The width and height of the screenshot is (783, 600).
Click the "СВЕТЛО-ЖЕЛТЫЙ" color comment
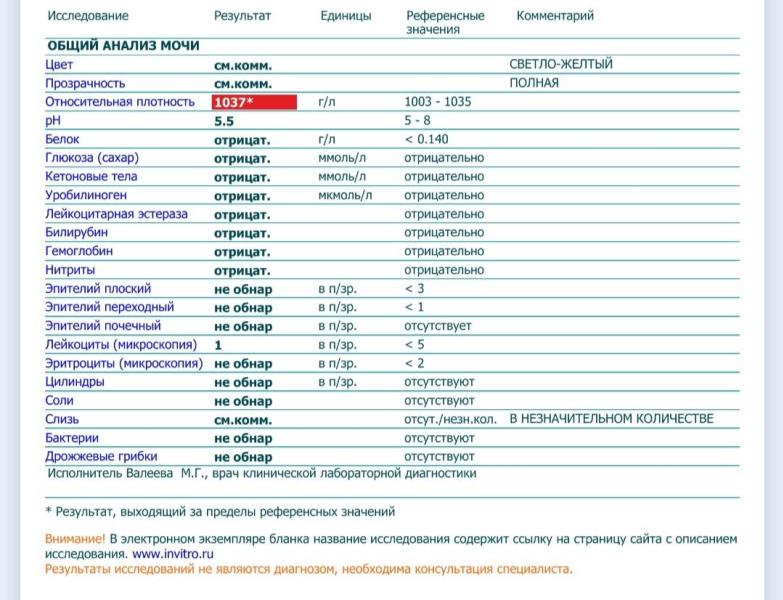(561, 65)
